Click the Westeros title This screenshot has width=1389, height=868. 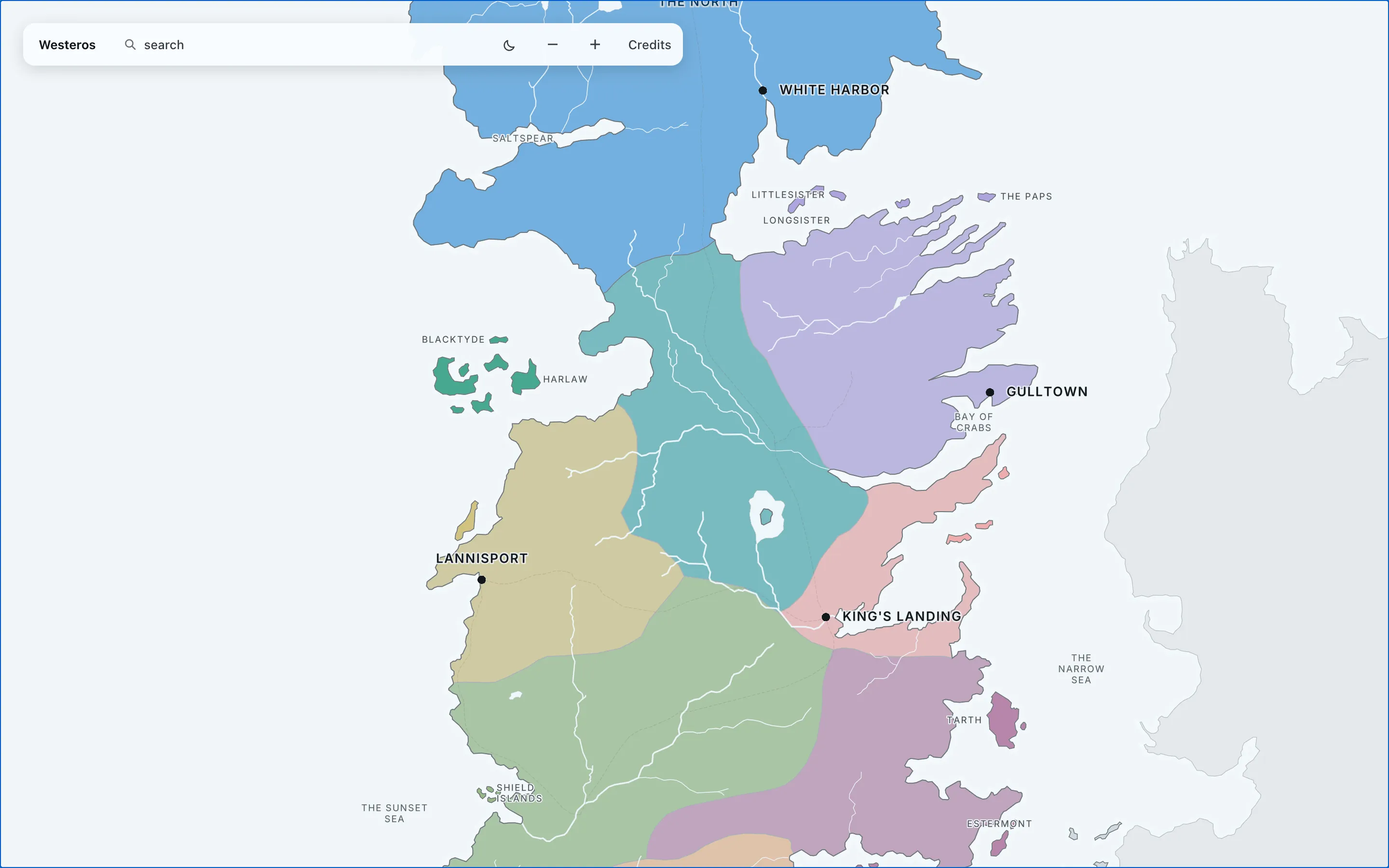pos(67,45)
